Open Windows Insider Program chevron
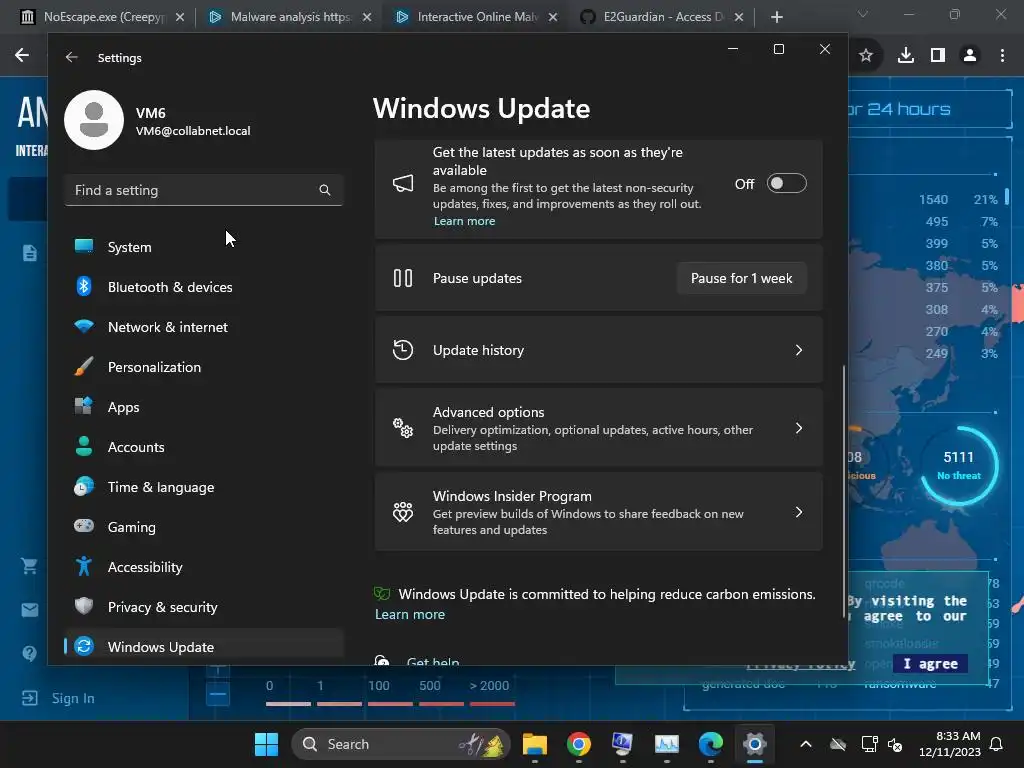Screen dimensions: 1024x768 [799, 512]
